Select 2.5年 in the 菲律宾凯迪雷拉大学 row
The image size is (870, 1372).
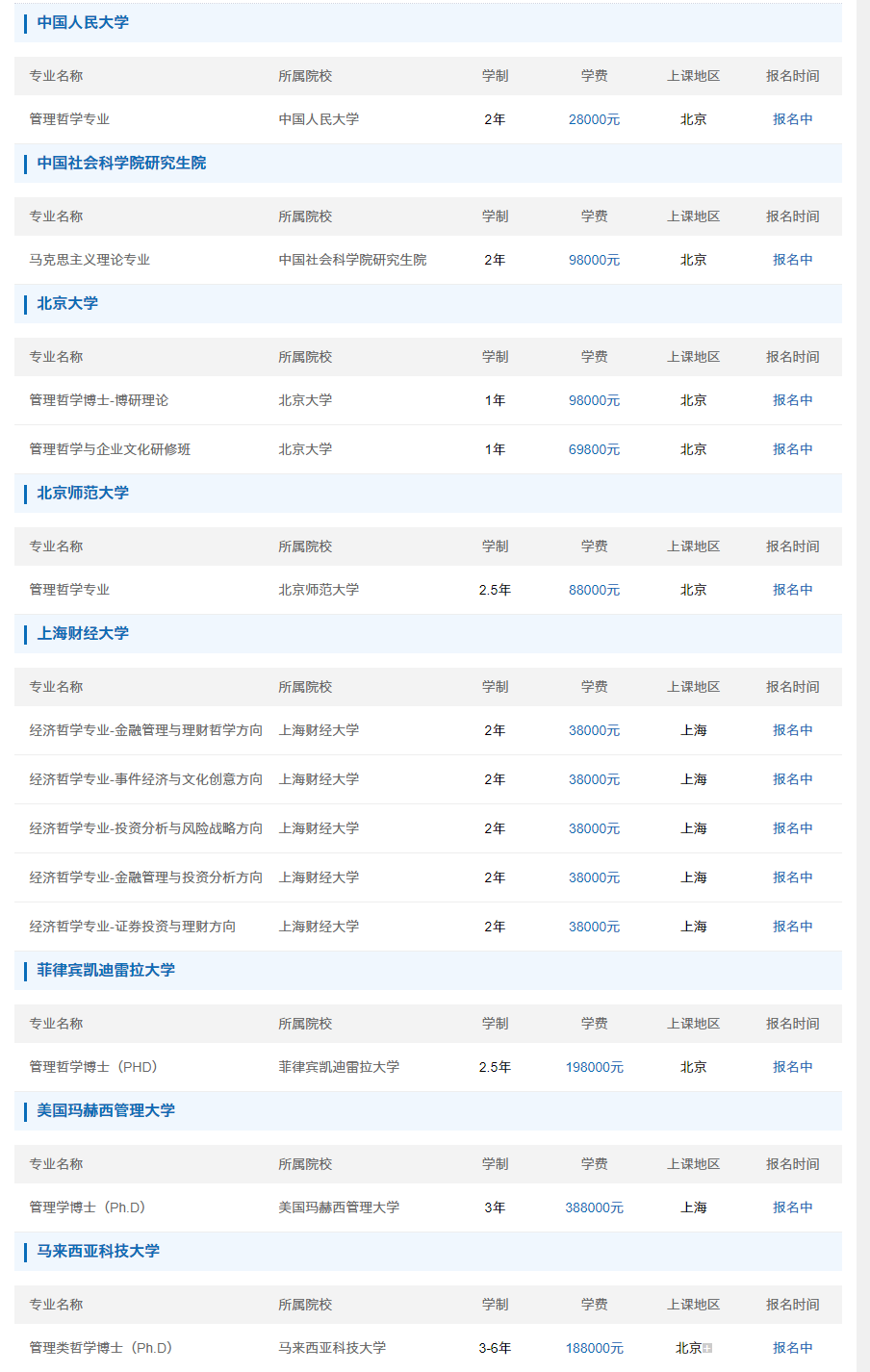click(495, 1067)
